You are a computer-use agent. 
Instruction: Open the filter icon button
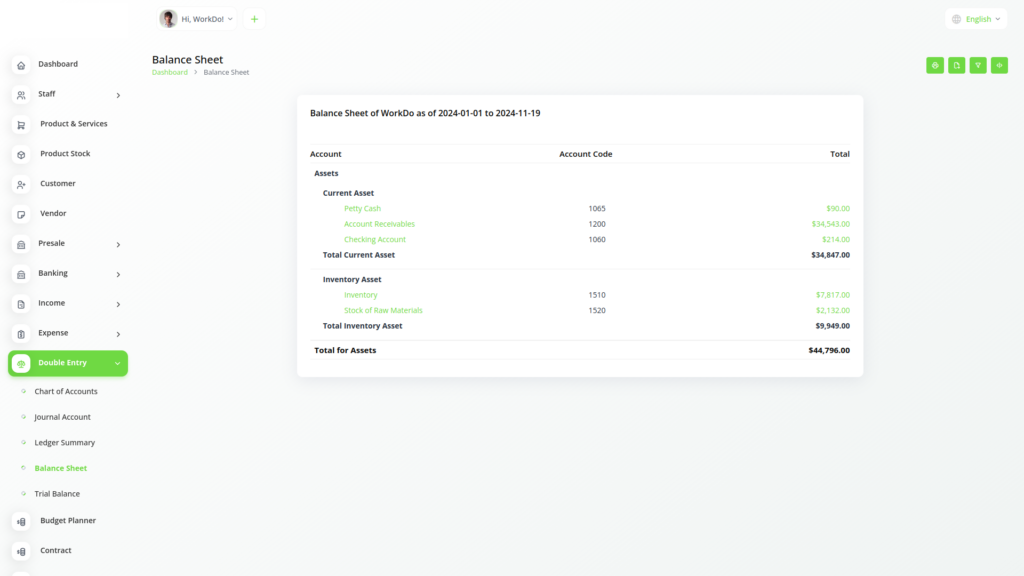(978, 65)
